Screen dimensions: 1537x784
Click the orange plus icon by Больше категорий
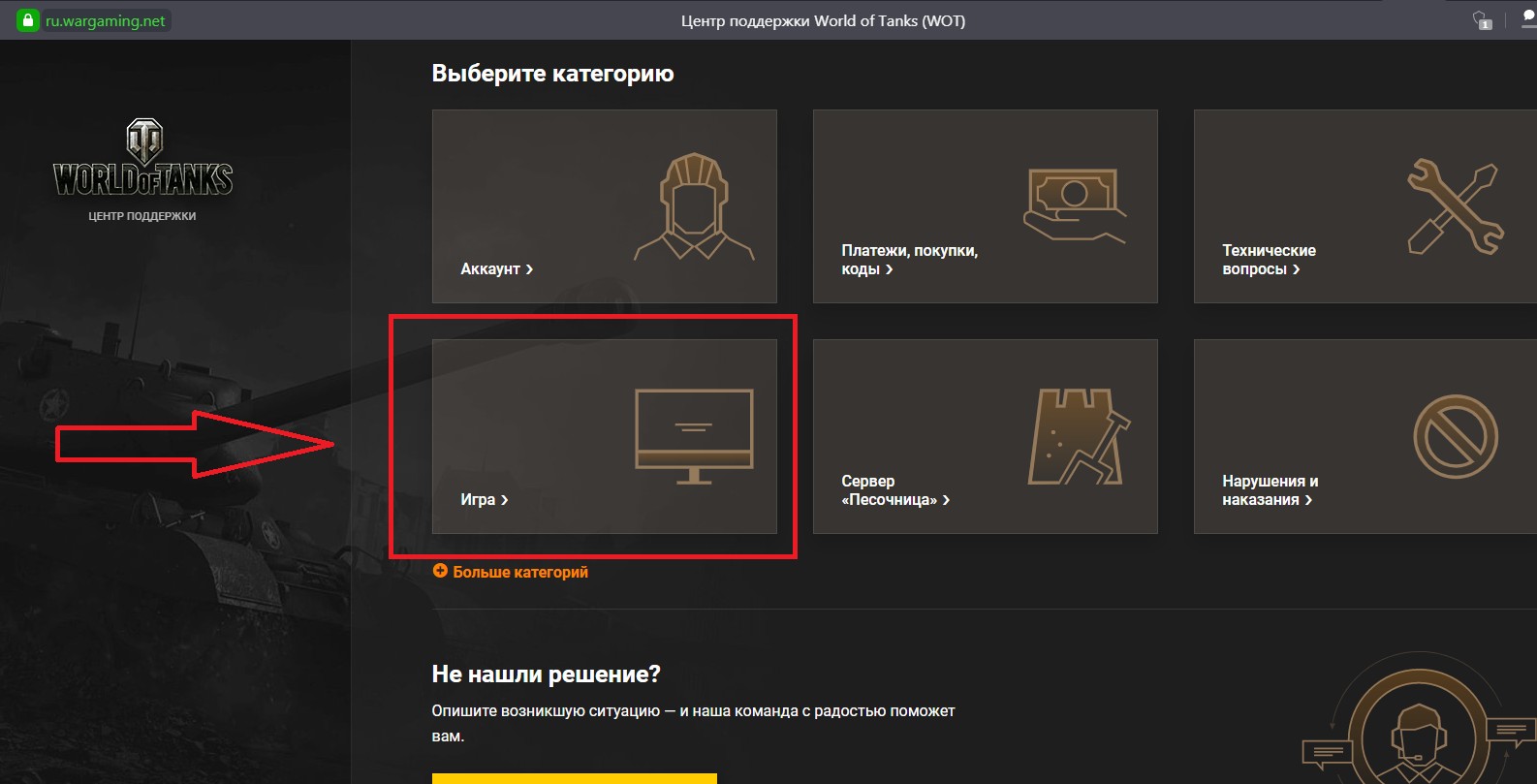[440, 571]
